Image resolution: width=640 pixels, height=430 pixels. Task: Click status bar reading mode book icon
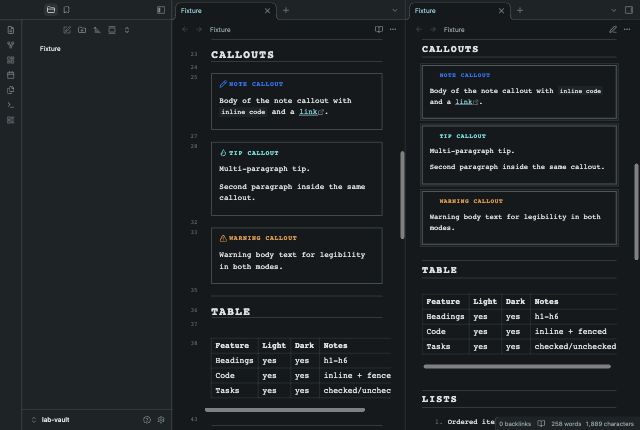[x=541, y=423]
